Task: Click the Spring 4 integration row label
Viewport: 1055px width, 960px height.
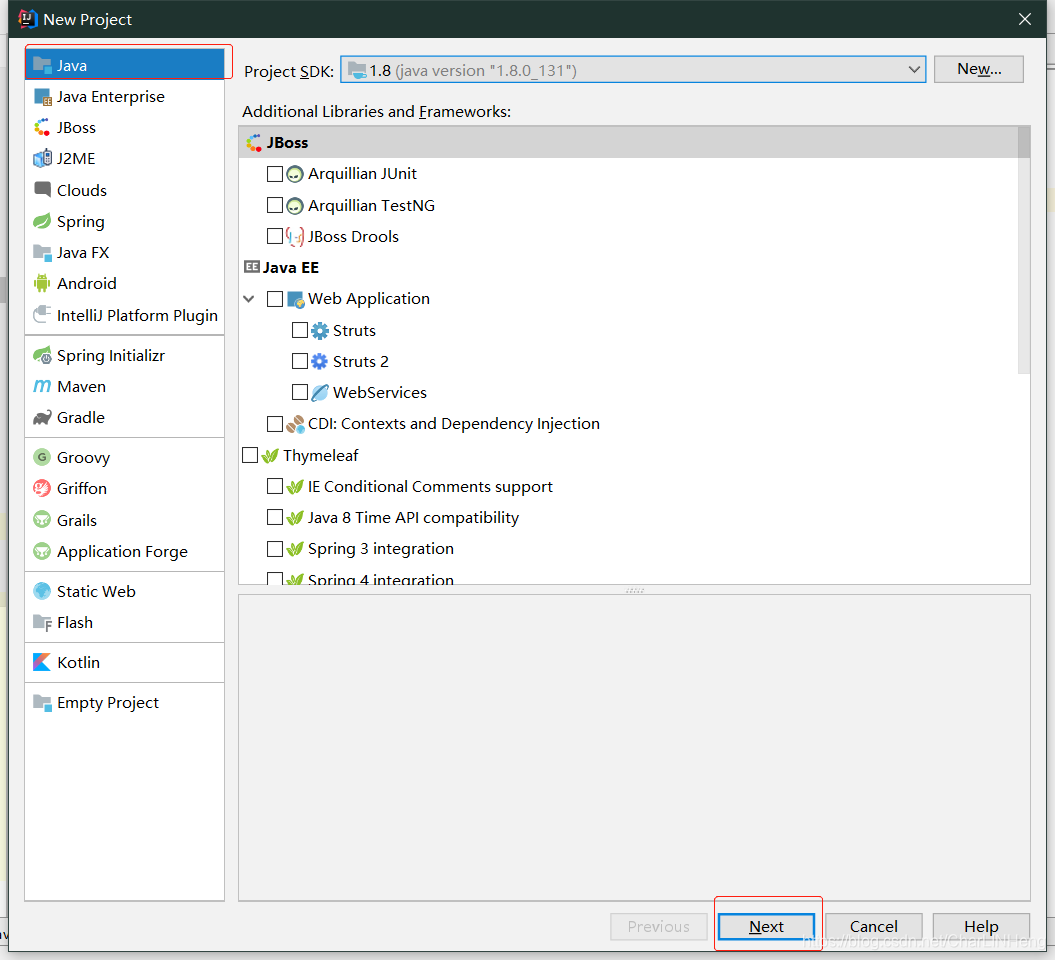Action: 381,579
